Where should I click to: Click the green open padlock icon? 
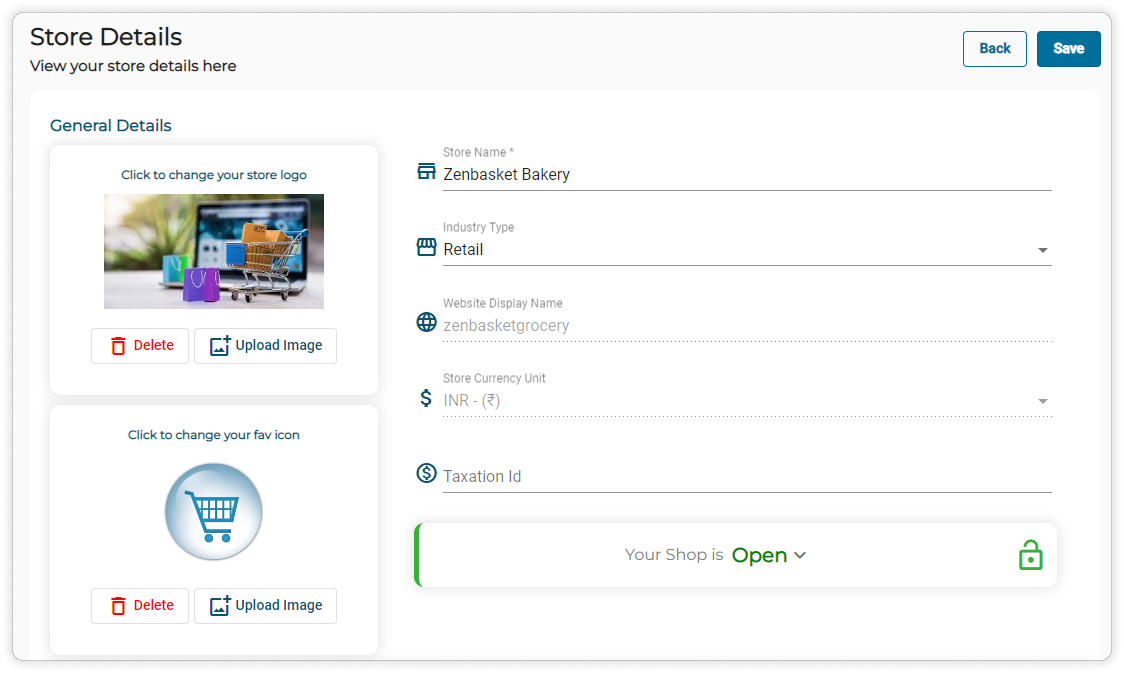pyautogui.click(x=1030, y=555)
